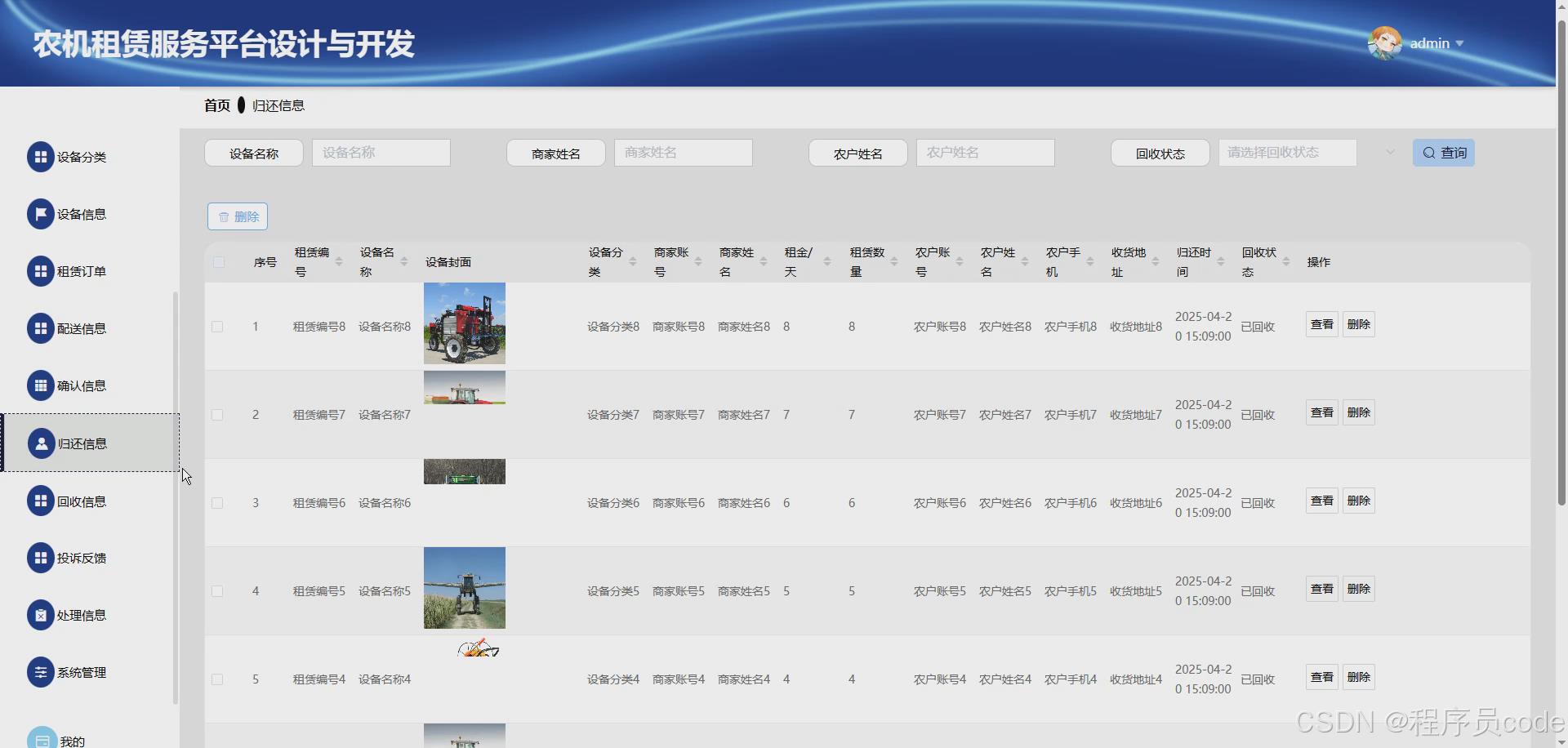The width and height of the screenshot is (1568, 748).
Task: Click the 租赁订单 sidebar icon
Action: pos(40,271)
